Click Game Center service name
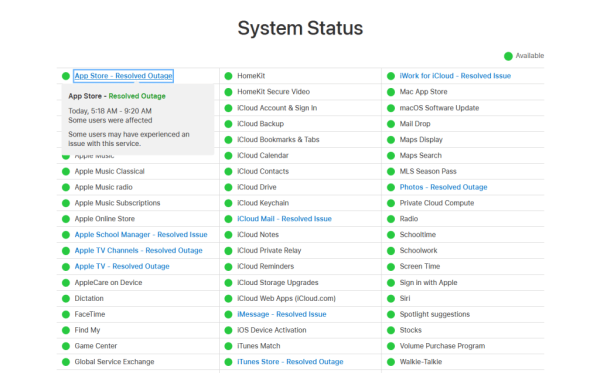The image size is (600, 373). click(96, 346)
